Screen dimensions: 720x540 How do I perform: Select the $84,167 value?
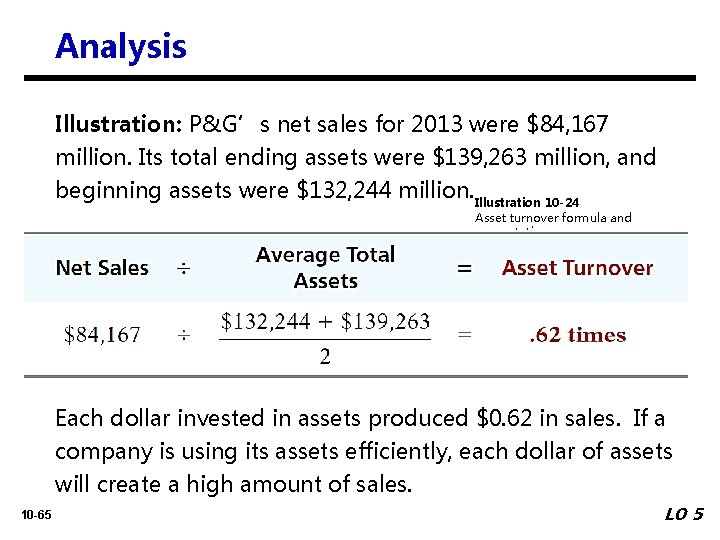pos(102,335)
